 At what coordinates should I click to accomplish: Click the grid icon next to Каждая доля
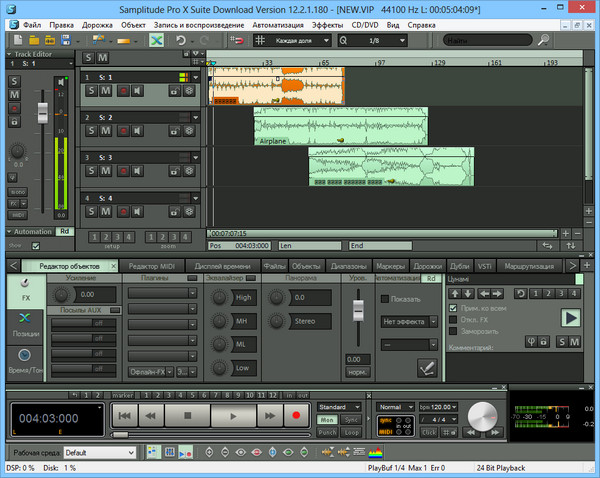pyautogui.click(x=260, y=40)
